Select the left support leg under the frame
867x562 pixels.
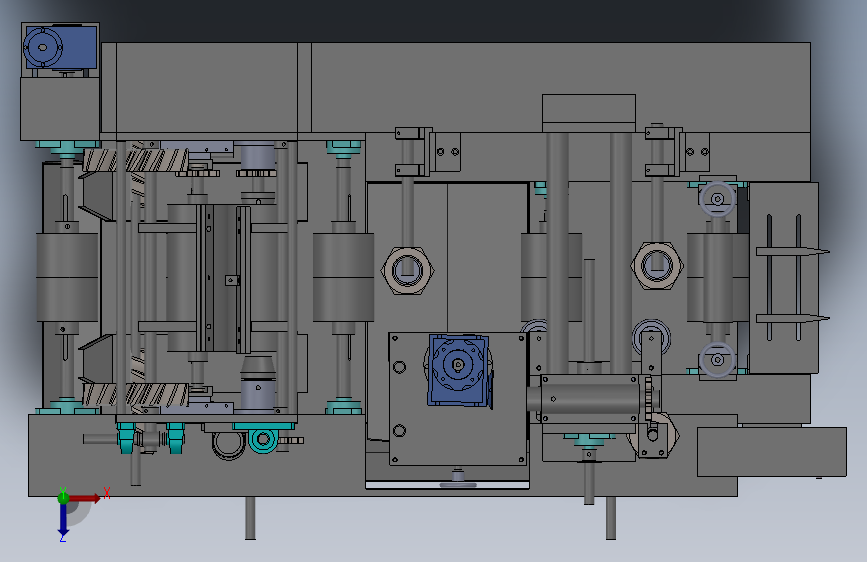coord(250,518)
